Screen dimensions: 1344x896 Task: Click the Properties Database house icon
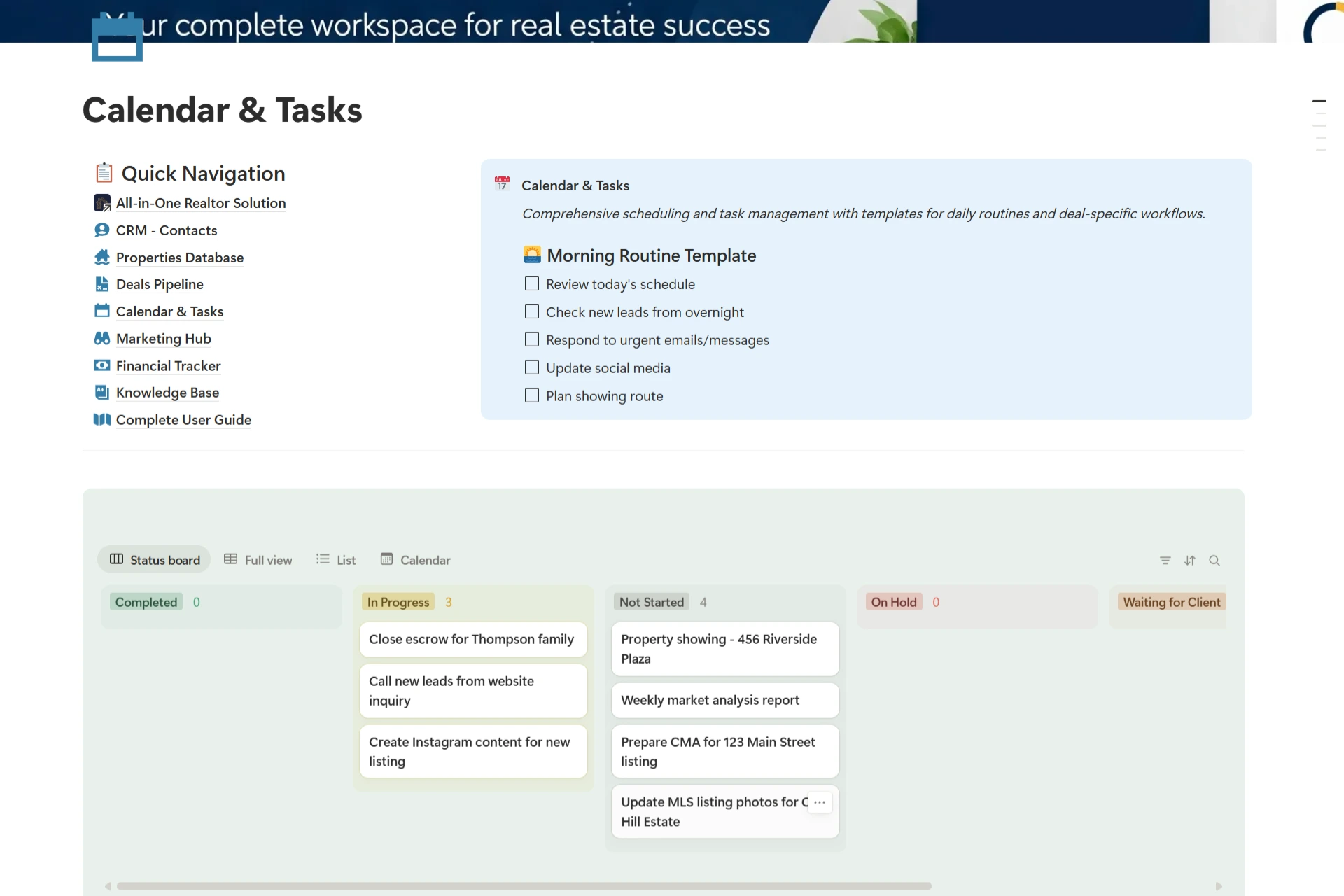click(102, 258)
